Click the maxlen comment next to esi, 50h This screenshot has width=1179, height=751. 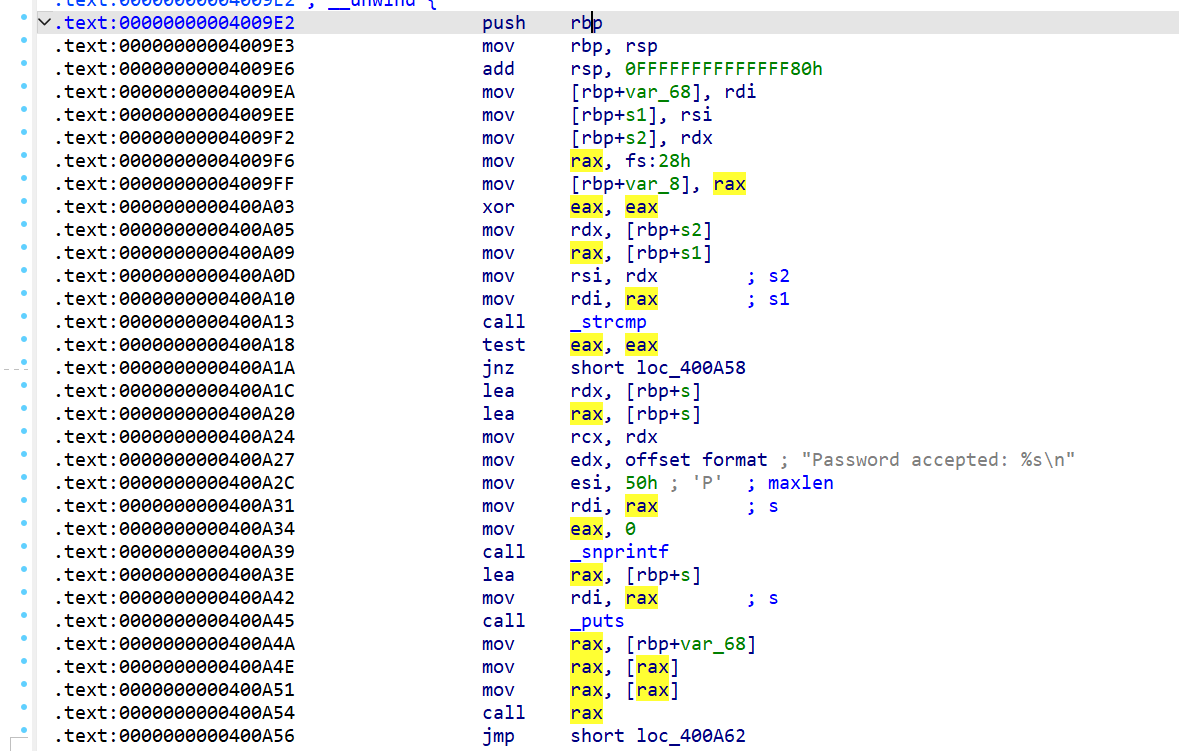[800, 483]
